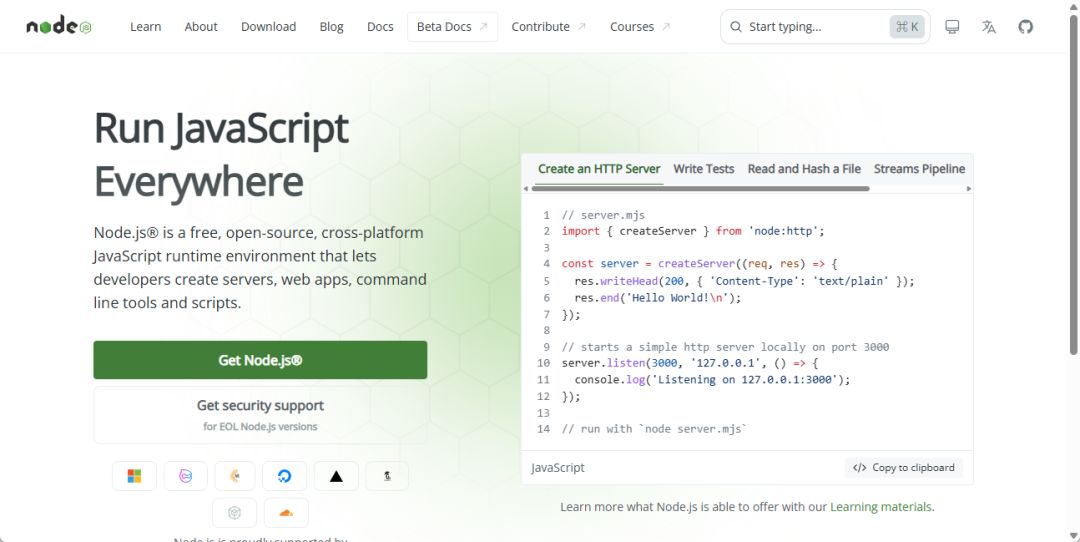Toggle the theme switcher monitor icon
This screenshot has width=1080, height=542.
click(952, 27)
